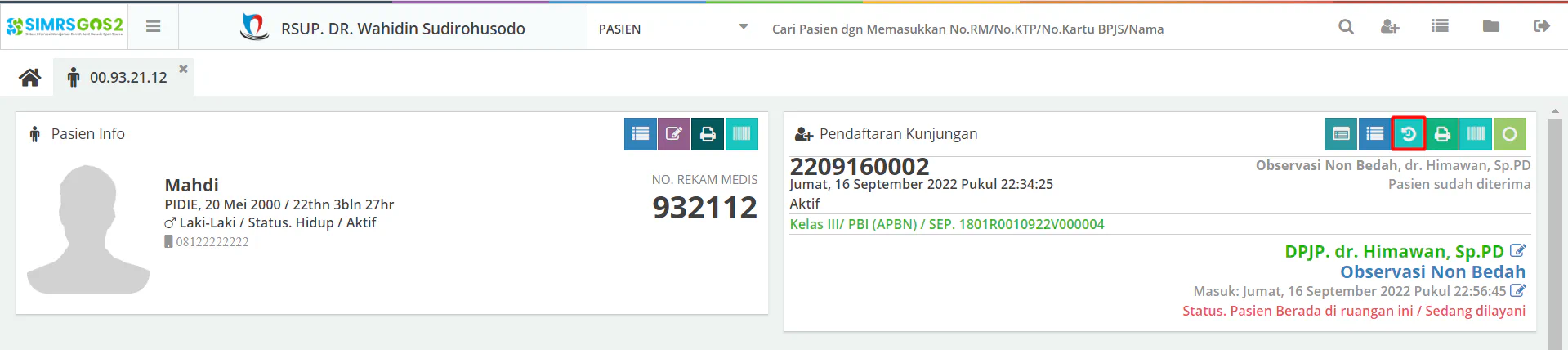Edit DPJP dr. Himawan, Sp.PD
Image resolution: width=1568 pixels, height=350 pixels.
click(1517, 251)
